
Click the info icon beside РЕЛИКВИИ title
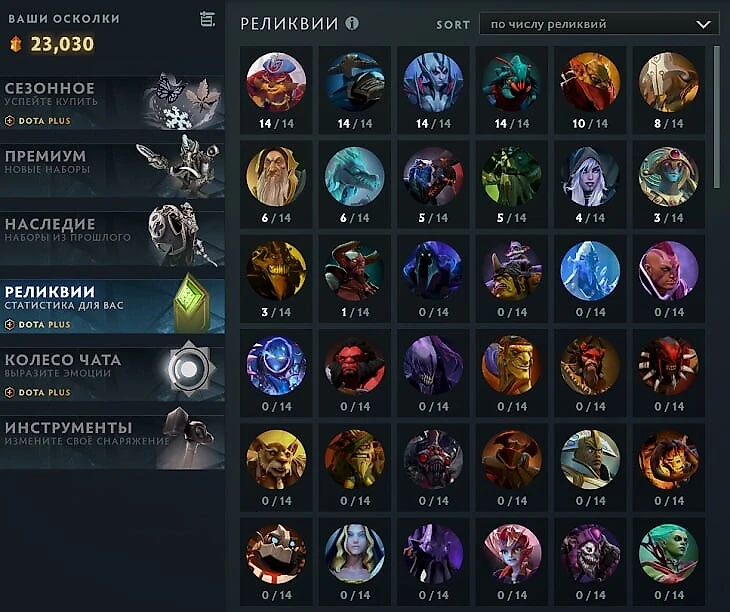pyautogui.click(x=352, y=23)
